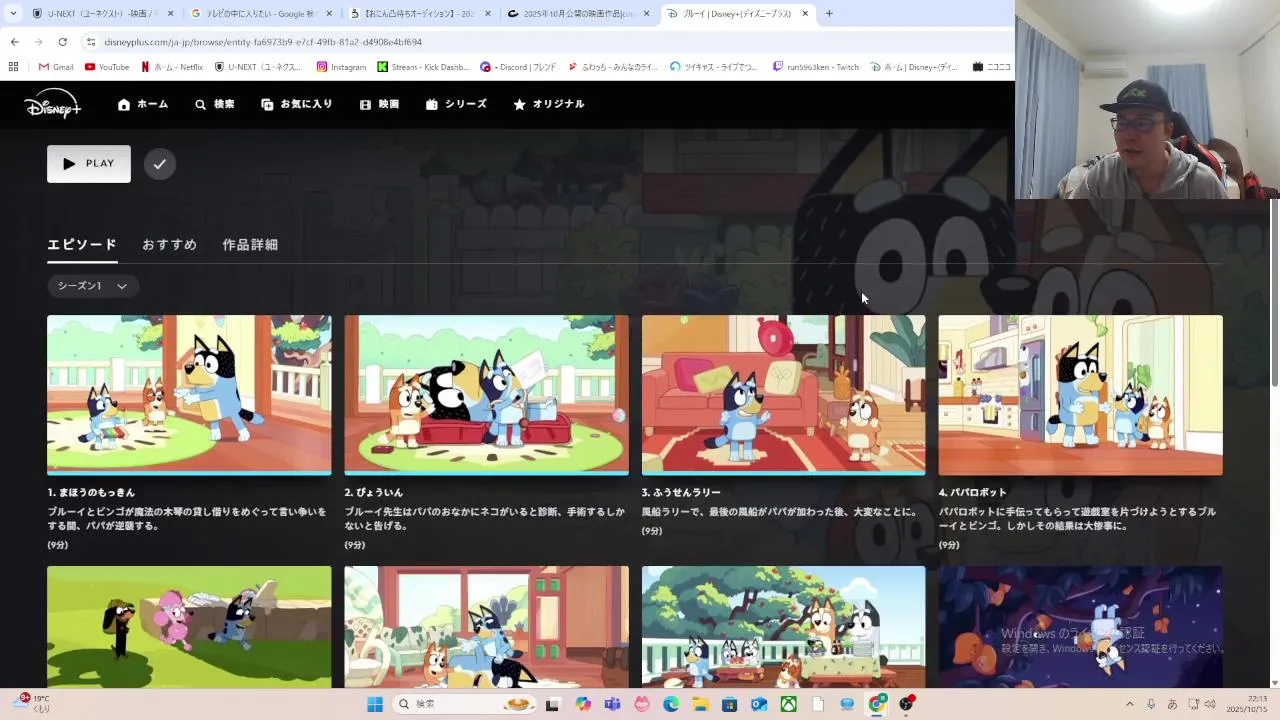This screenshot has width=1280, height=720.
Task: Toggle the watchlist checkmark button
Action: click(x=160, y=164)
